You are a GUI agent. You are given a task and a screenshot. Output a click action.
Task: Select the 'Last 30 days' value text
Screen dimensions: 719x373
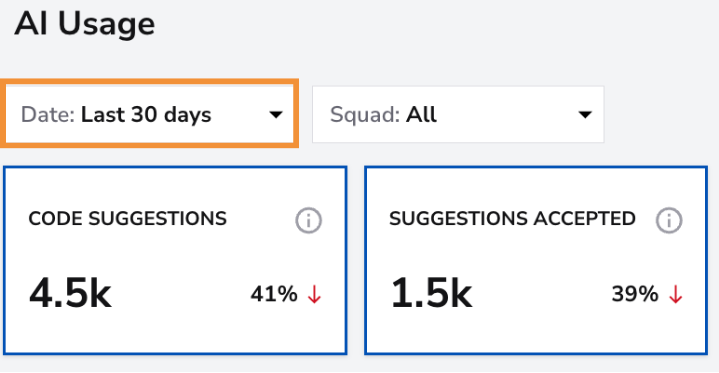[x=146, y=115]
